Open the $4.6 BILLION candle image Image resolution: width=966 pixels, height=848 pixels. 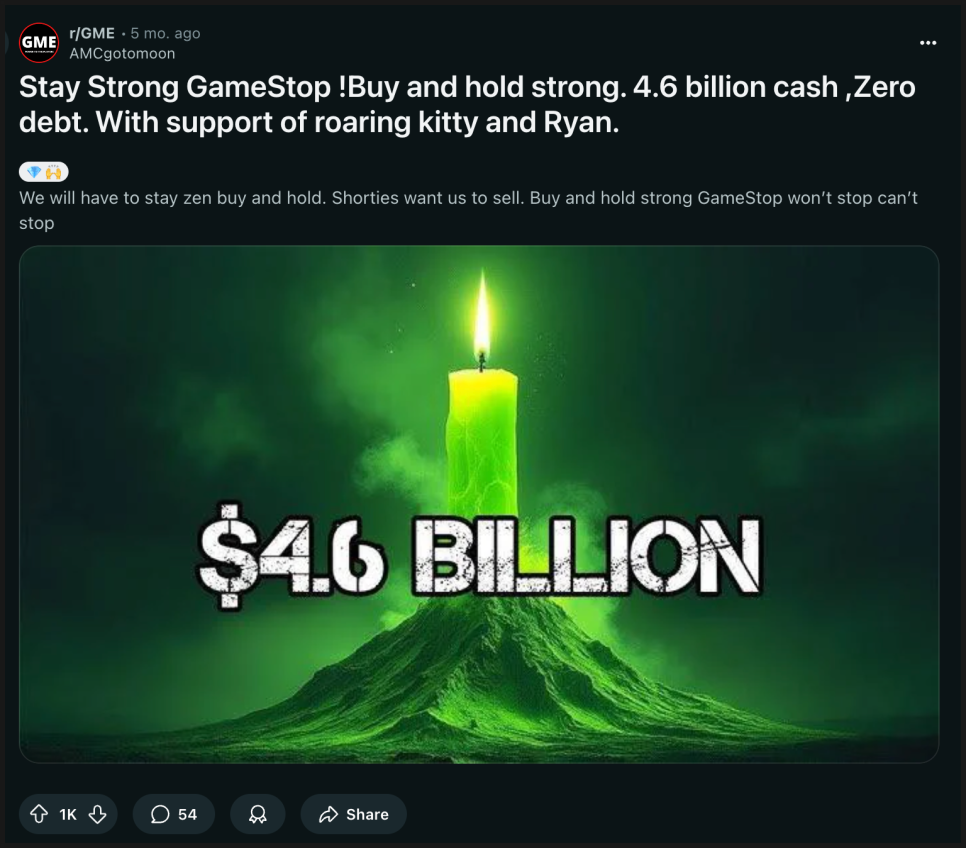(x=479, y=504)
